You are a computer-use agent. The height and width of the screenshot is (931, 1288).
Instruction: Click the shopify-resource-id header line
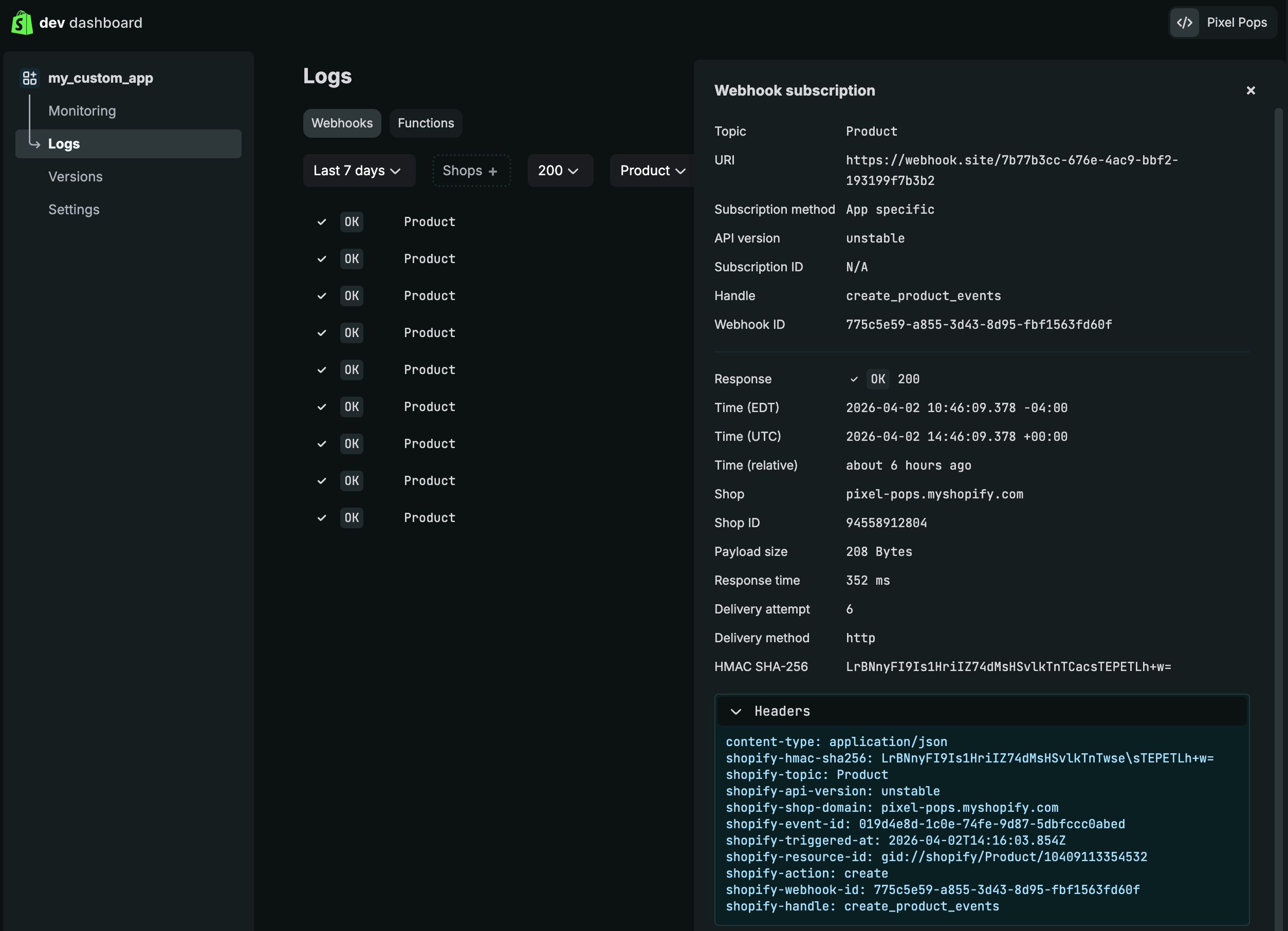pyautogui.click(x=936, y=857)
